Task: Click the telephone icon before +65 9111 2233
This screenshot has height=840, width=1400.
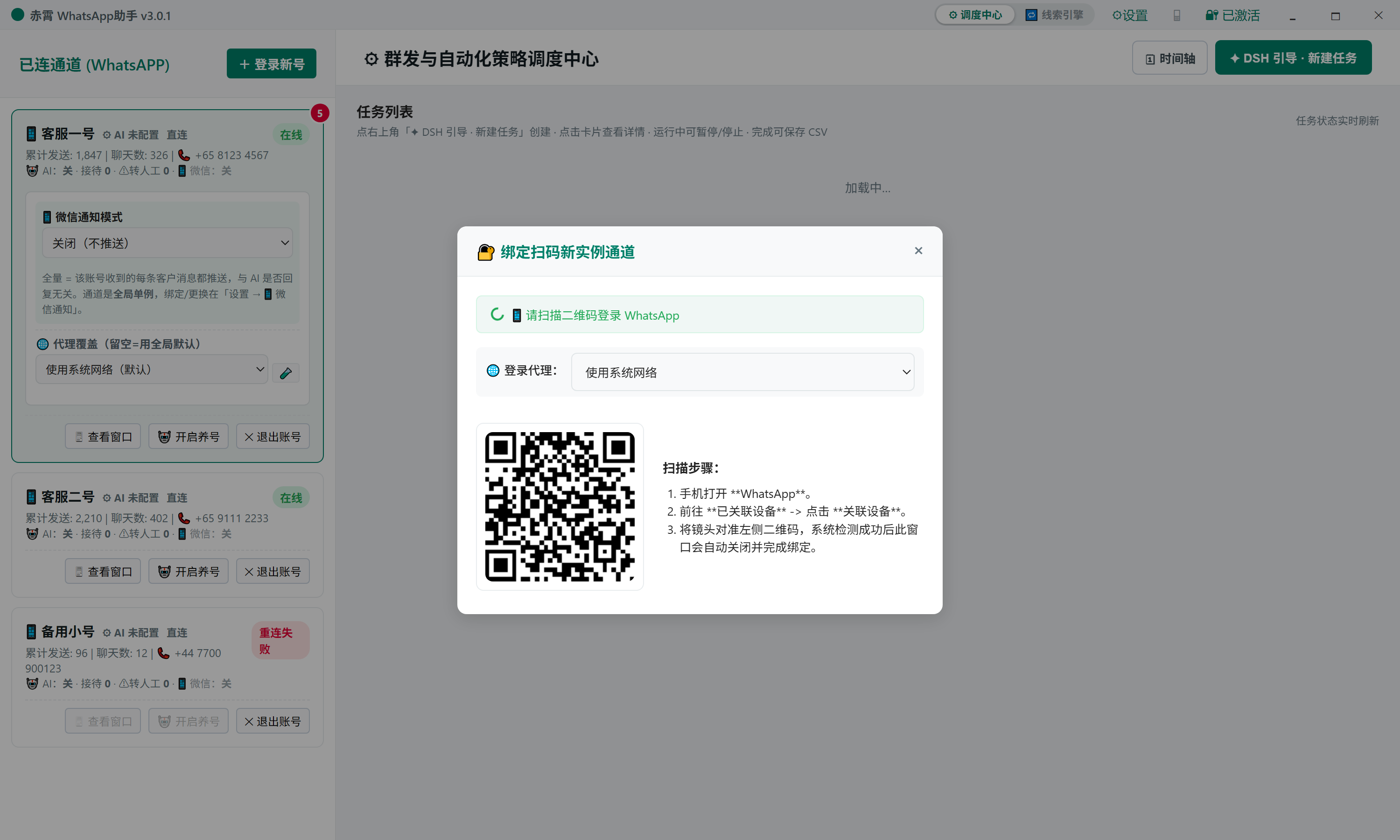Action: pos(184,518)
